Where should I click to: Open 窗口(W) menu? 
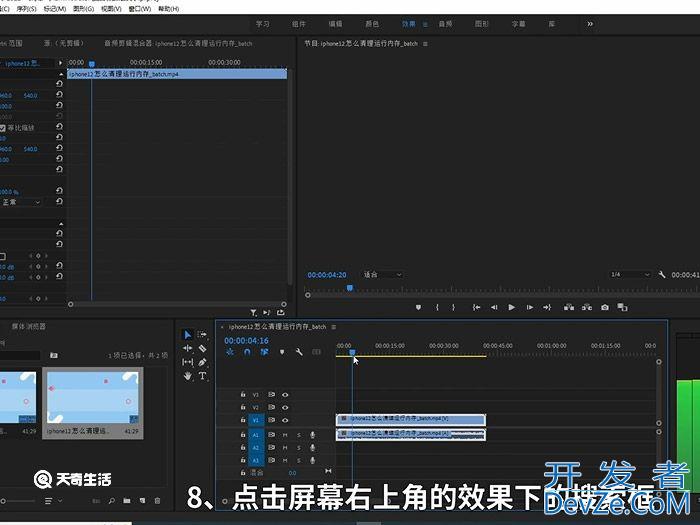pyautogui.click(x=140, y=9)
